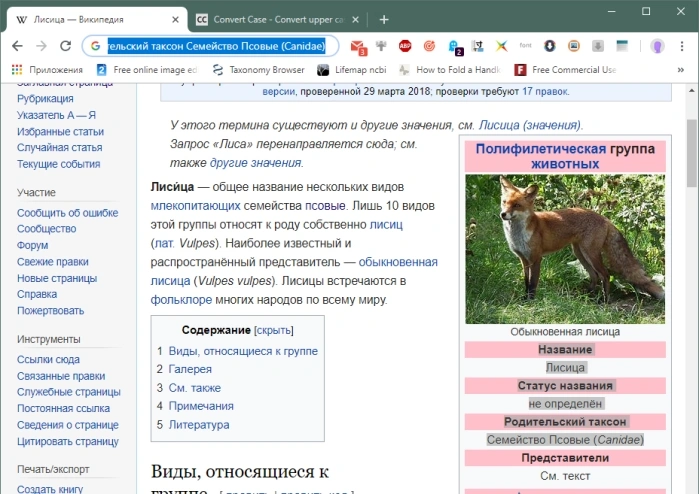Open the Текущие события link
The height and width of the screenshot is (494, 699).
click(x=58, y=164)
